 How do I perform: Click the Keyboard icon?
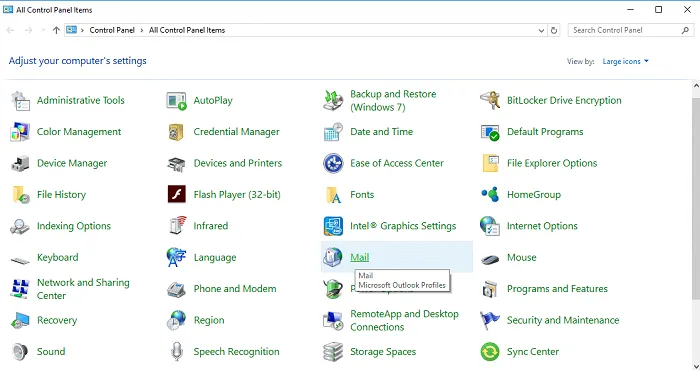(20, 259)
